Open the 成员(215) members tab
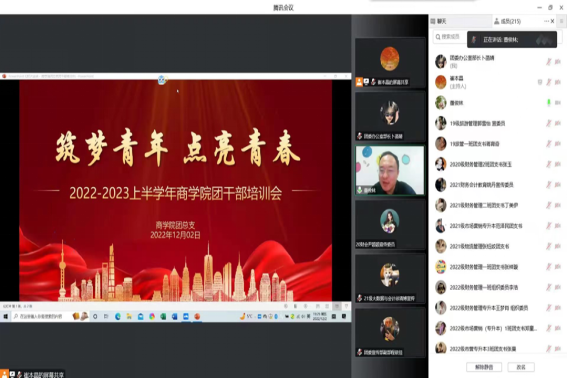 (508, 21)
